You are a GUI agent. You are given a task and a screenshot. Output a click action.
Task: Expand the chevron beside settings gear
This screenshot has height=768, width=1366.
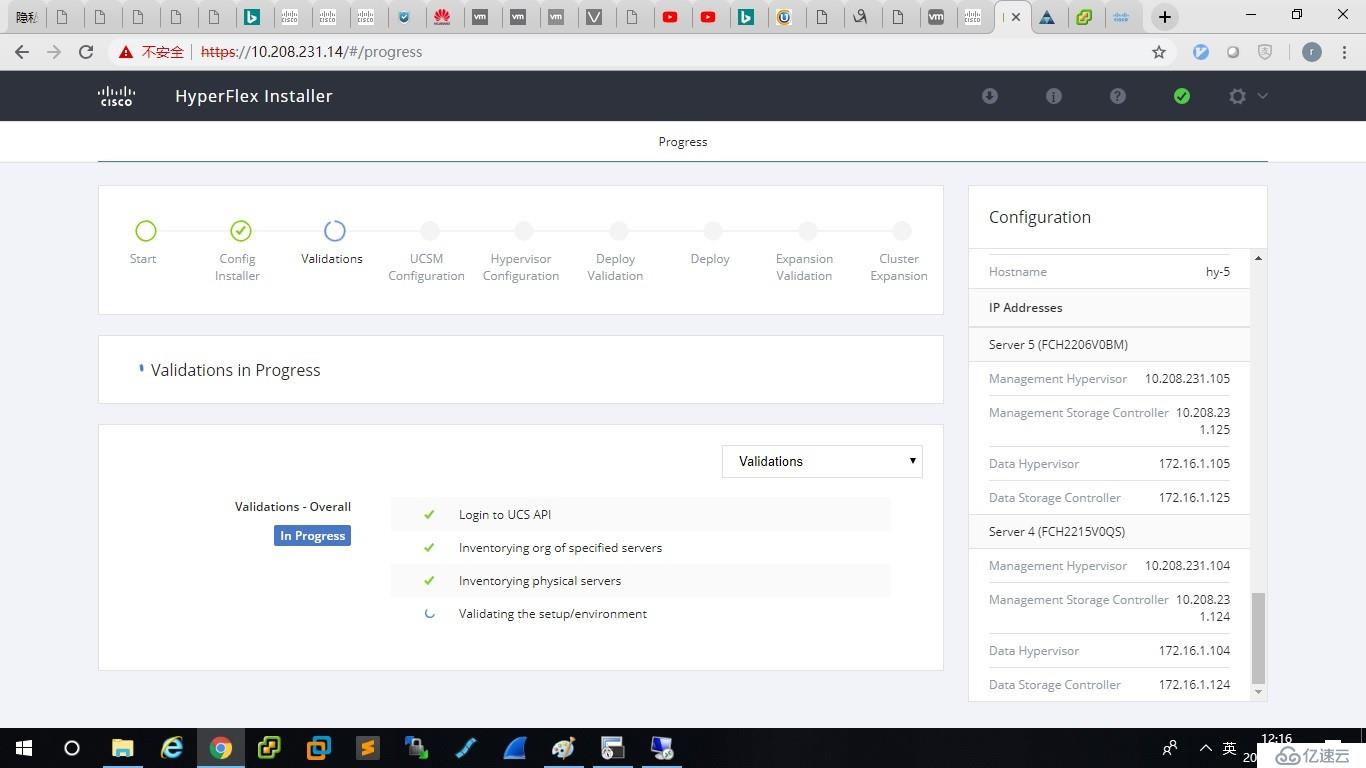pyautogui.click(x=1262, y=96)
